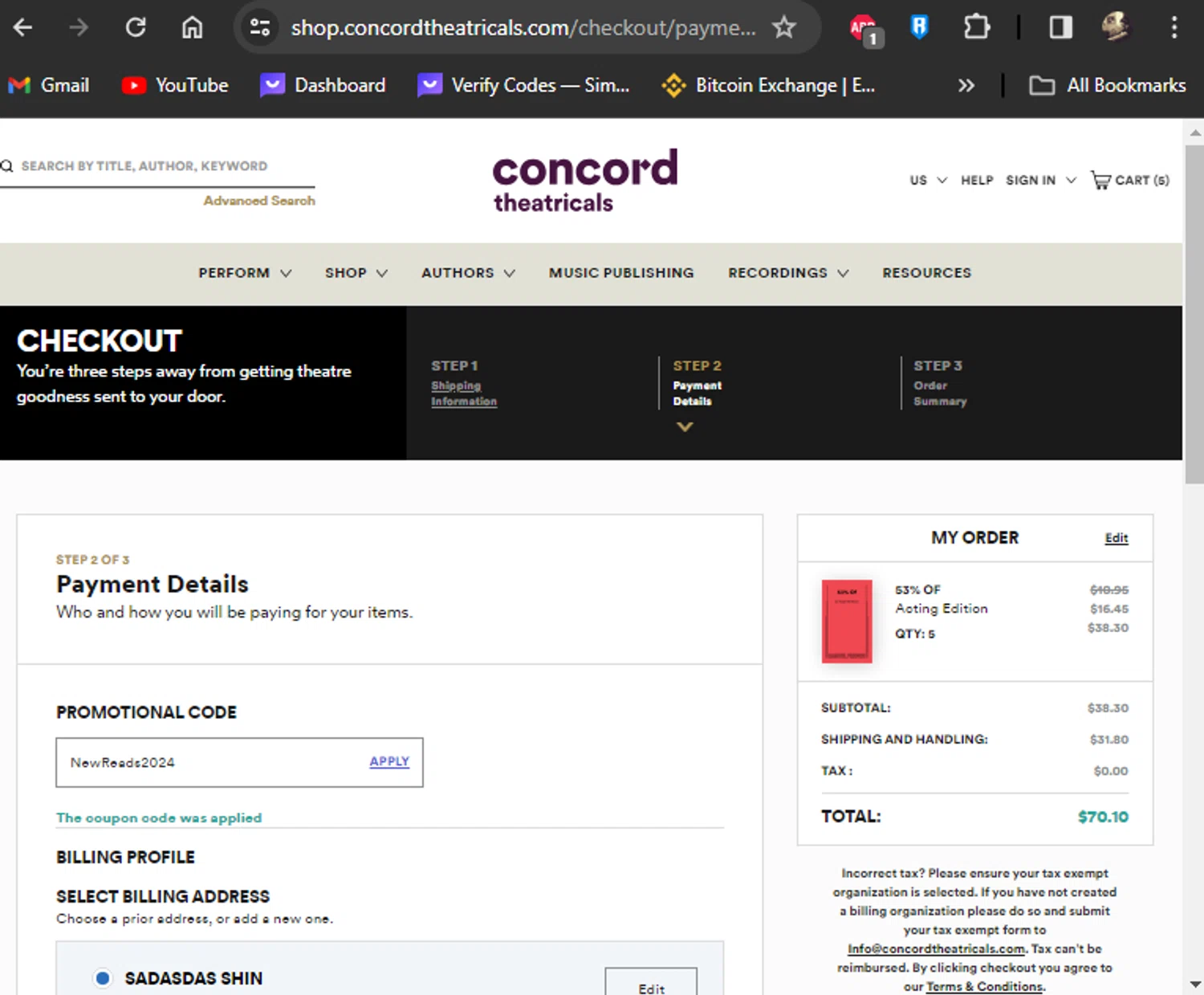Click the chevron below Step 2
Screen dimensions: 1204x995
point(684,427)
